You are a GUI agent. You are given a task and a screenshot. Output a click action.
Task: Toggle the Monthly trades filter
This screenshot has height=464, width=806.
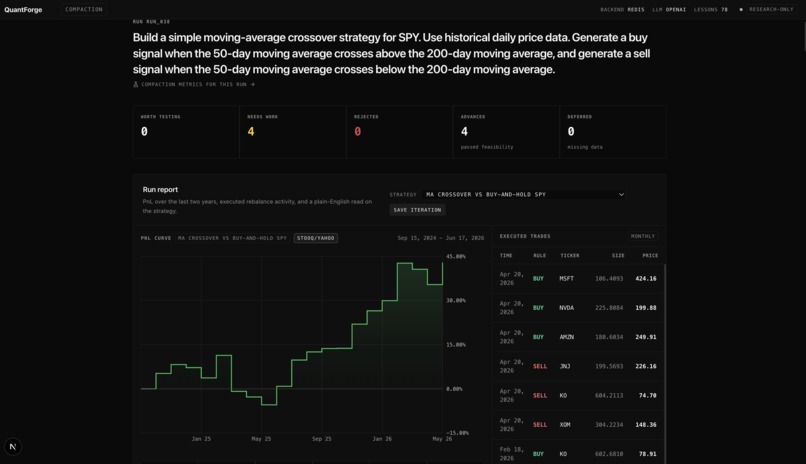click(x=643, y=236)
